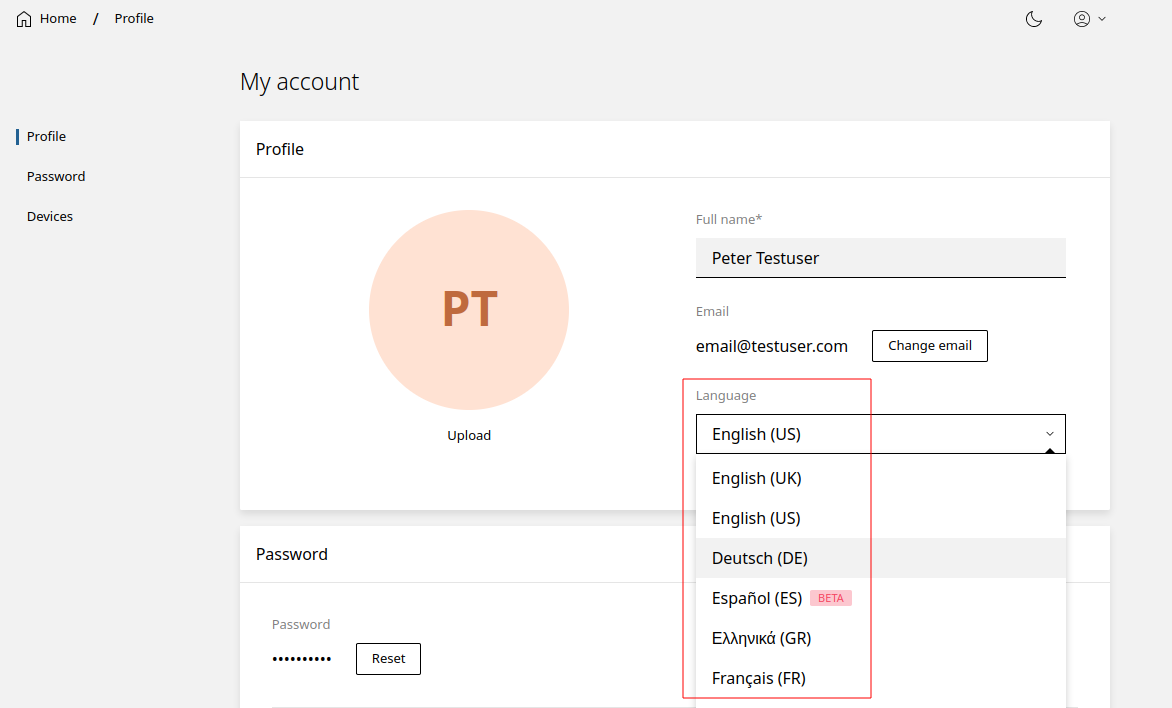Click the Full name input field

coord(880,258)
